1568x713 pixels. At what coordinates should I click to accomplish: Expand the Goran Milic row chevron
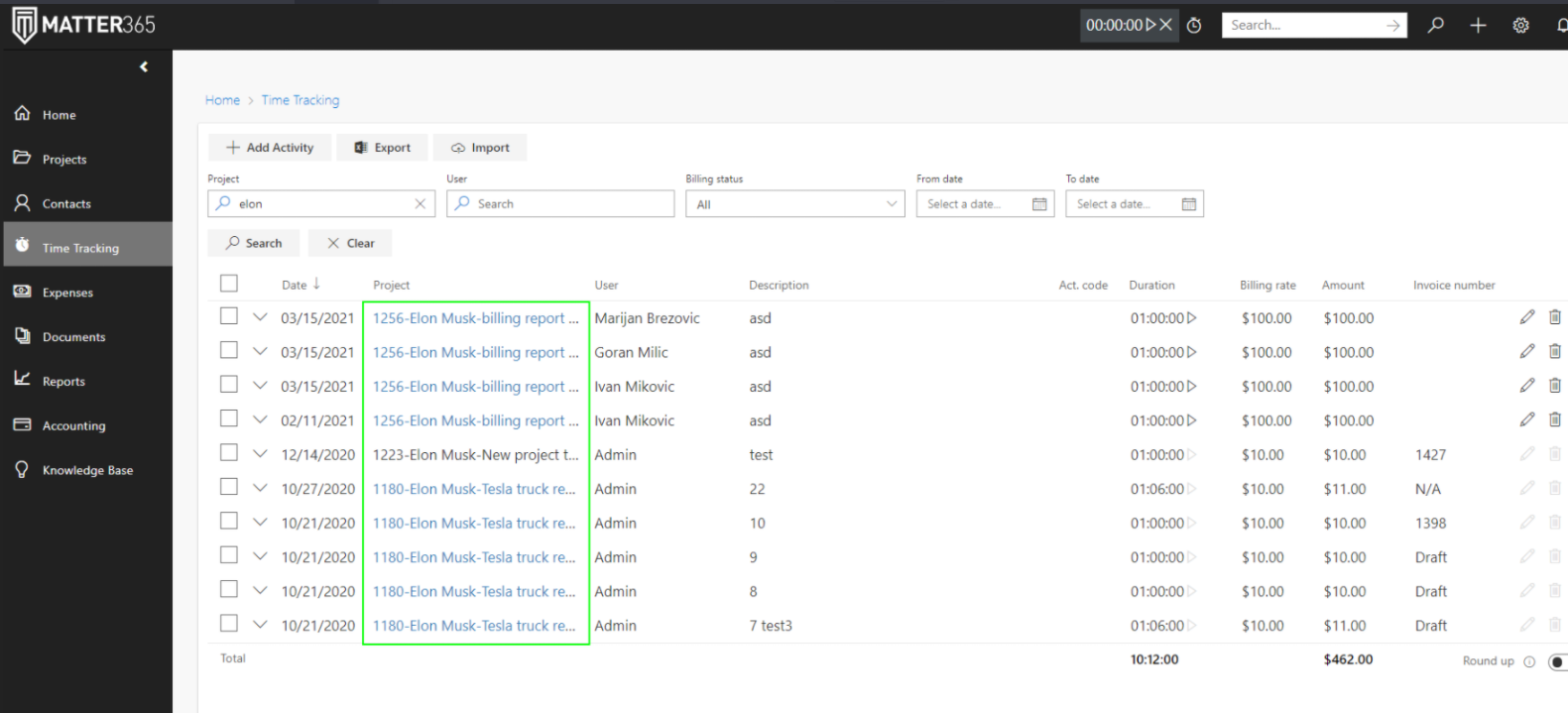tap(260, 351)
